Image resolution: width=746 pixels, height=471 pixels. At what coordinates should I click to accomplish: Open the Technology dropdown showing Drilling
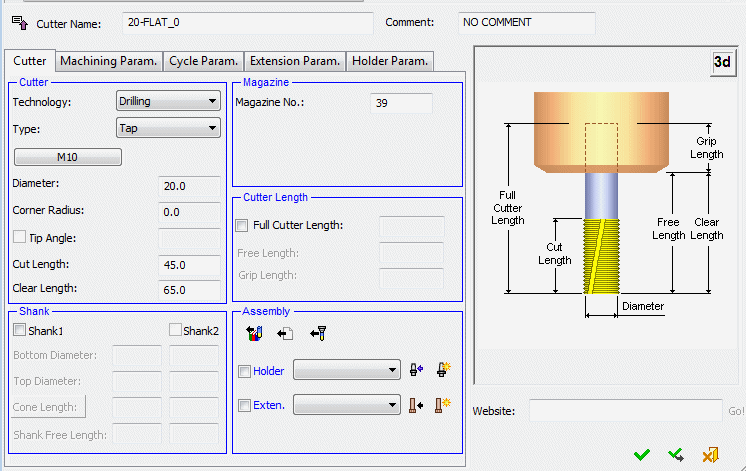pos(168,101)
